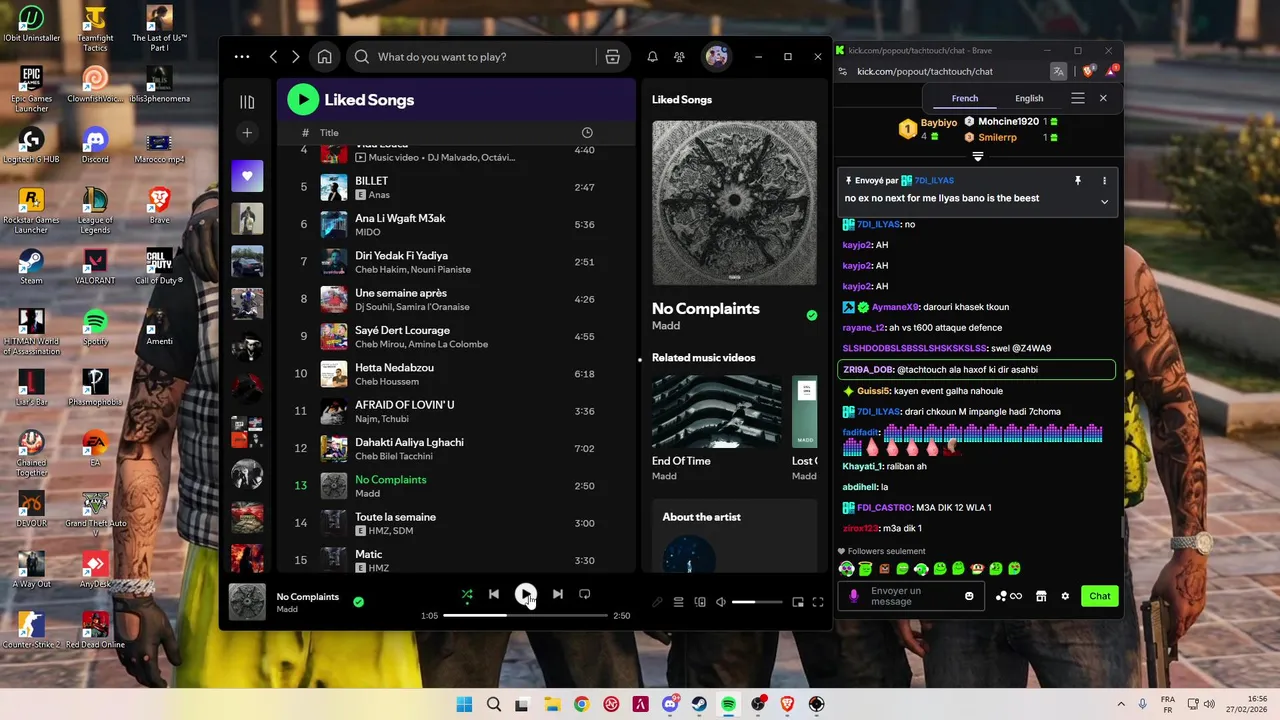Enter Spotify full screen mode

pyautogui.click(x=818, y=602)
